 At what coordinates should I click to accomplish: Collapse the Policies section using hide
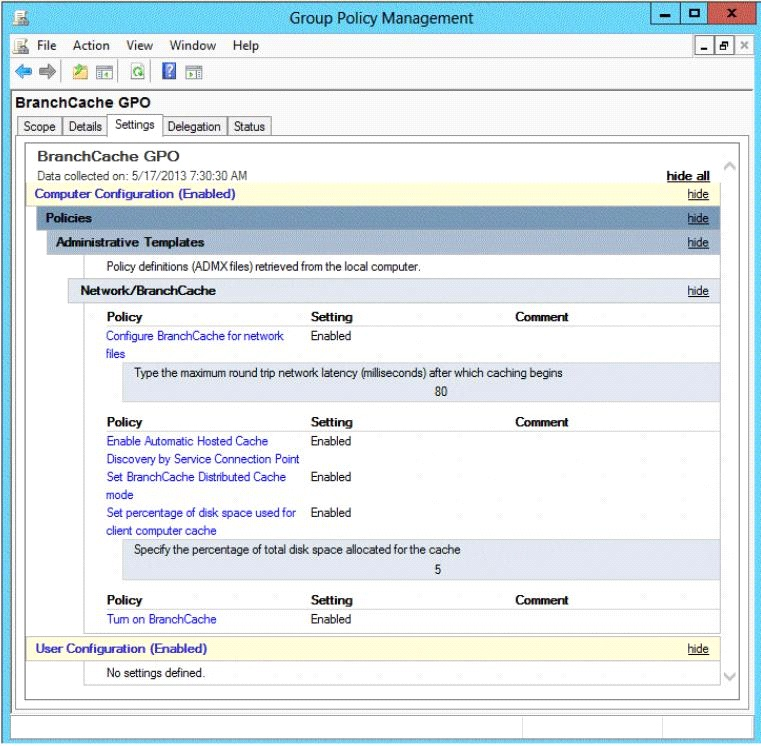698,218
